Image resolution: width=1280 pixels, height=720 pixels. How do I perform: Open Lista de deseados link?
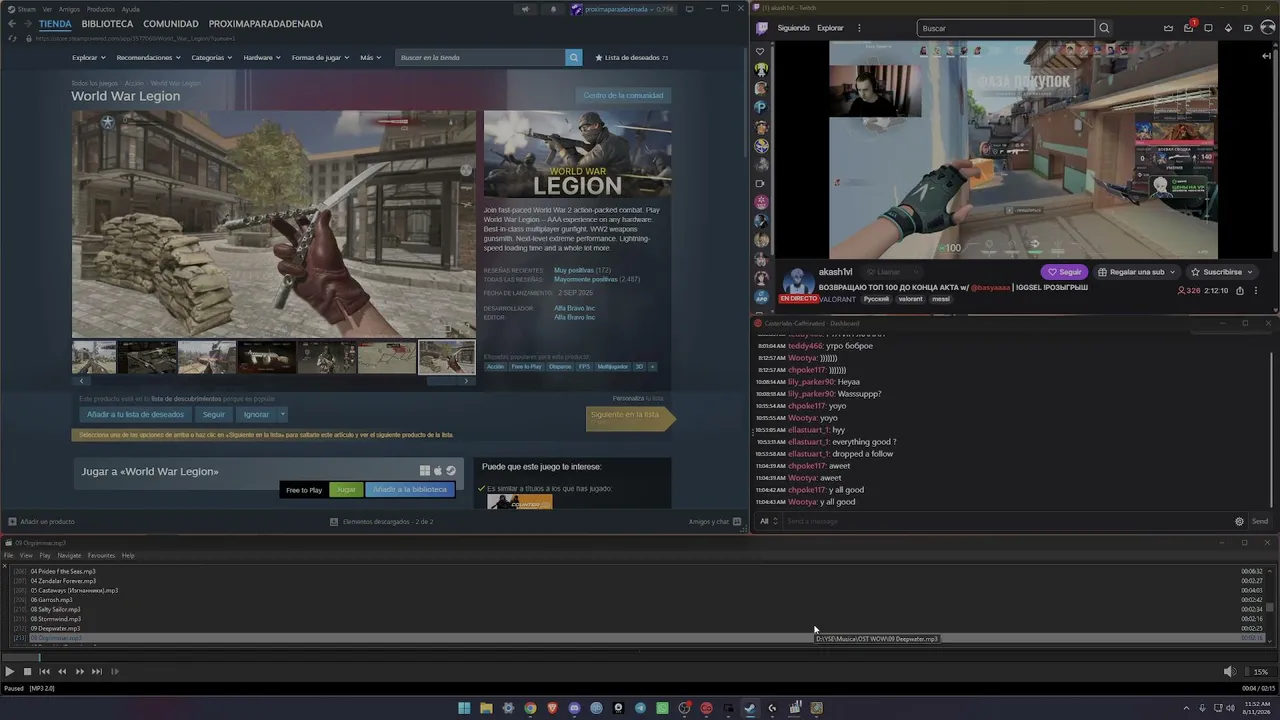click(x=632, y=58)
